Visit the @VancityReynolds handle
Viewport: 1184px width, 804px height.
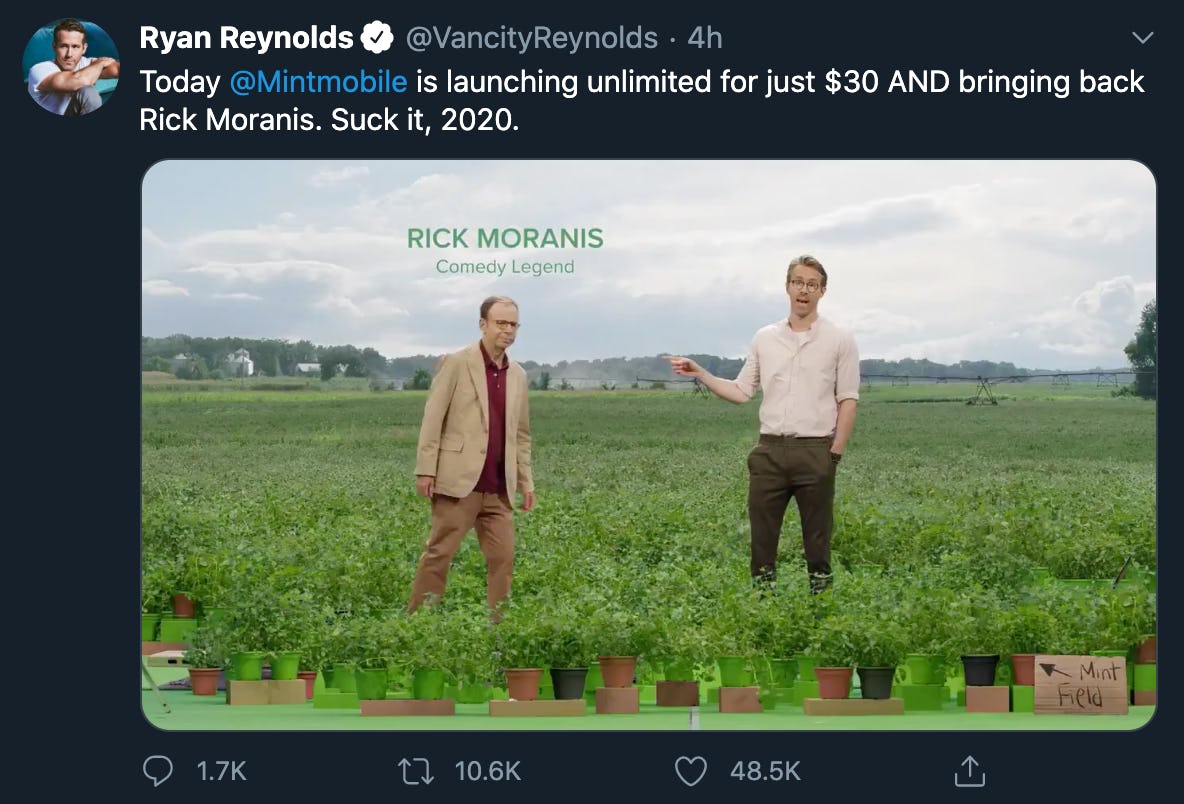tap(530, 39)
